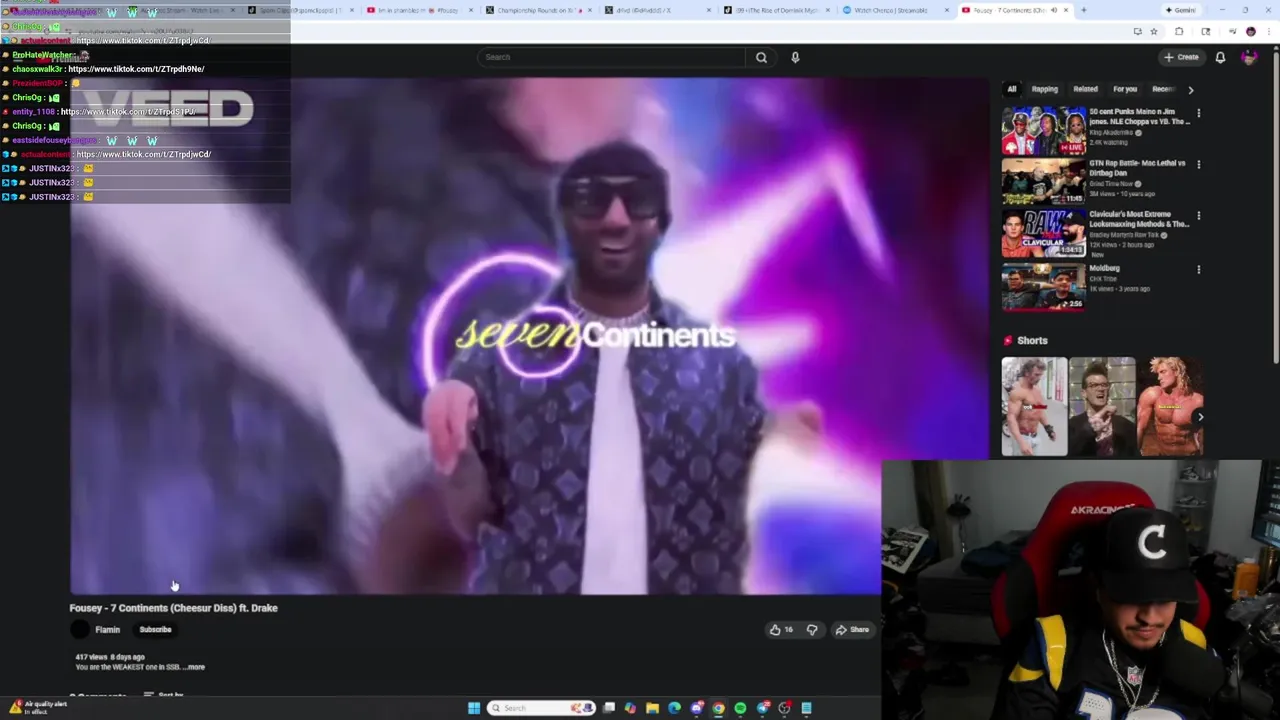Viewport: 1280px width, 720px height.
Task: Expand the description with ...more
Action: click(x=194, y=667)
